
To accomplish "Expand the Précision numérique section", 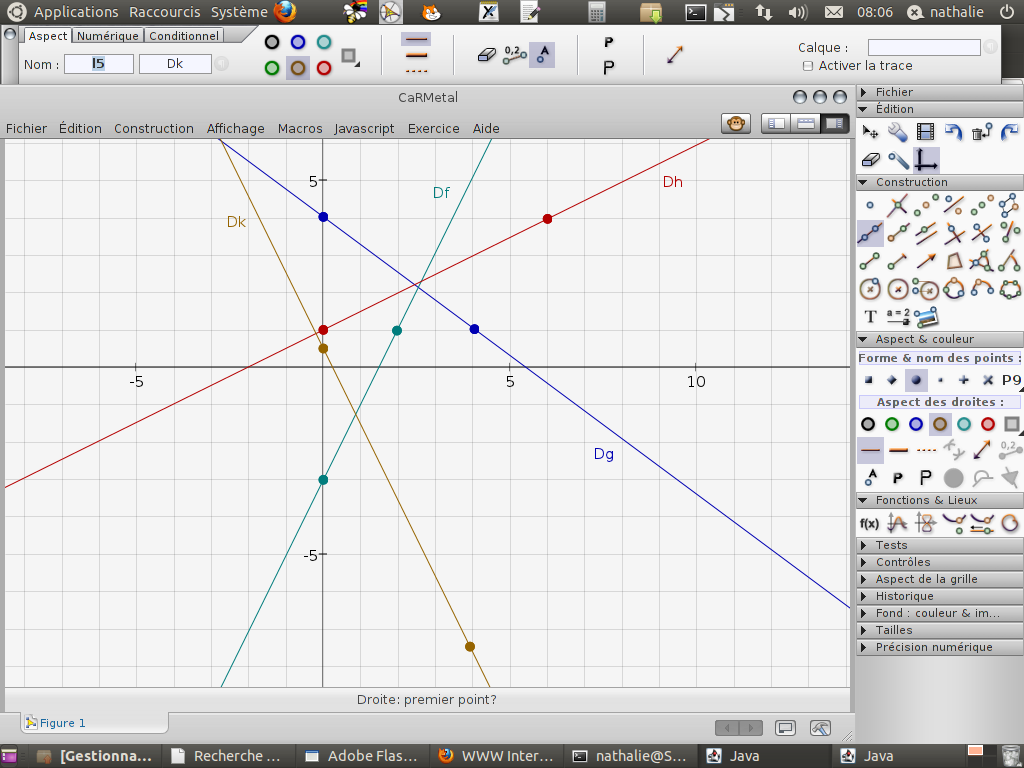I will pos(940,647).
